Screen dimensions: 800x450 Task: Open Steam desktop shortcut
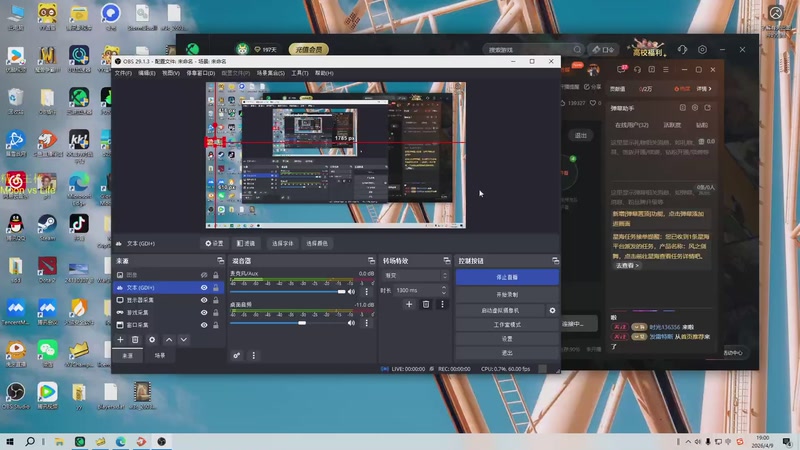pyautogui.click(x=47, y=228)
